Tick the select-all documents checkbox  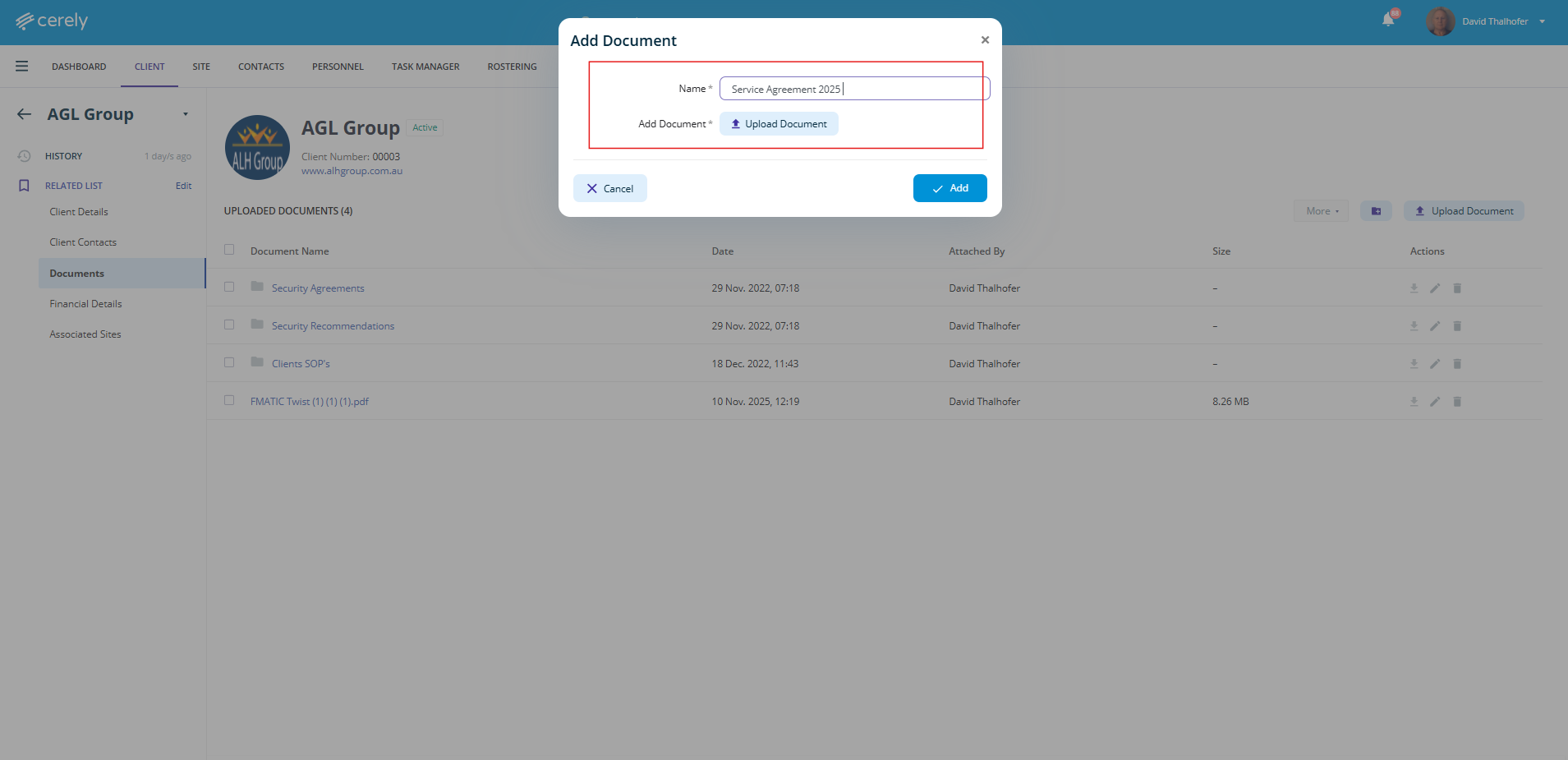tap(229, 250)
